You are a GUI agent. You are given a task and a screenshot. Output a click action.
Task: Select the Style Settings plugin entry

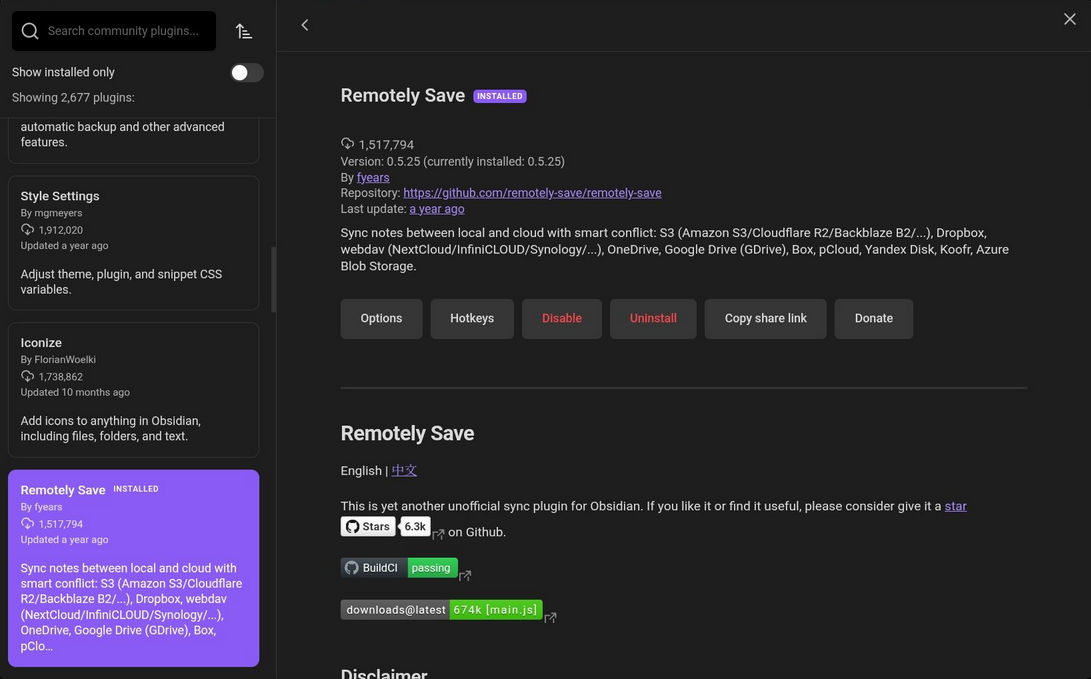pos(134,240)
